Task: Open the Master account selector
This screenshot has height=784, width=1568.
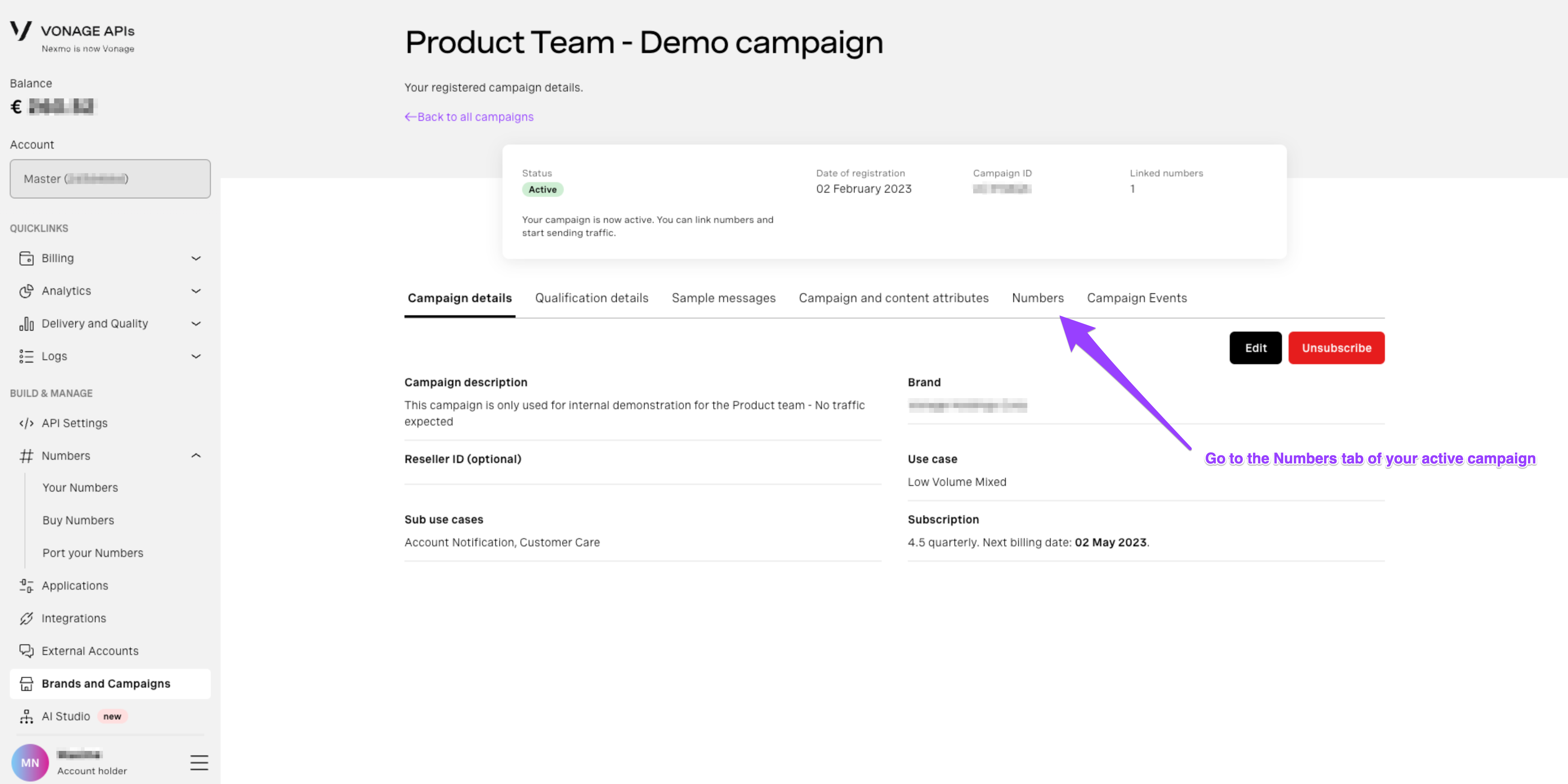Action: pyautogui.click(x=110, y=179)
